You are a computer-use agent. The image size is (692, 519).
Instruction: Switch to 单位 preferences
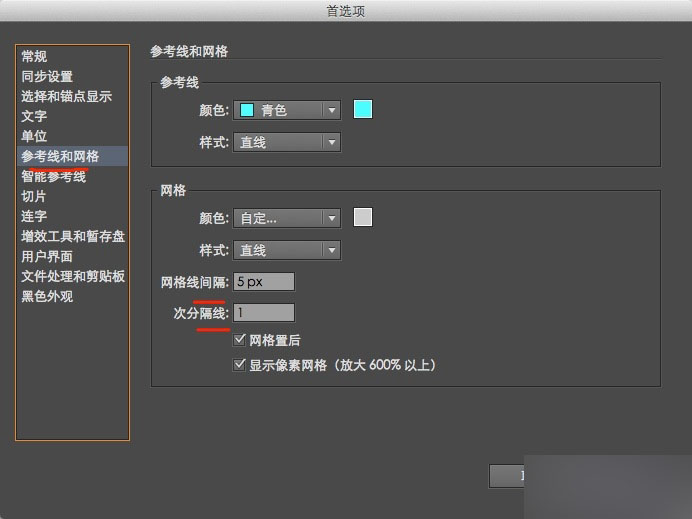click(x=34, y=136)
